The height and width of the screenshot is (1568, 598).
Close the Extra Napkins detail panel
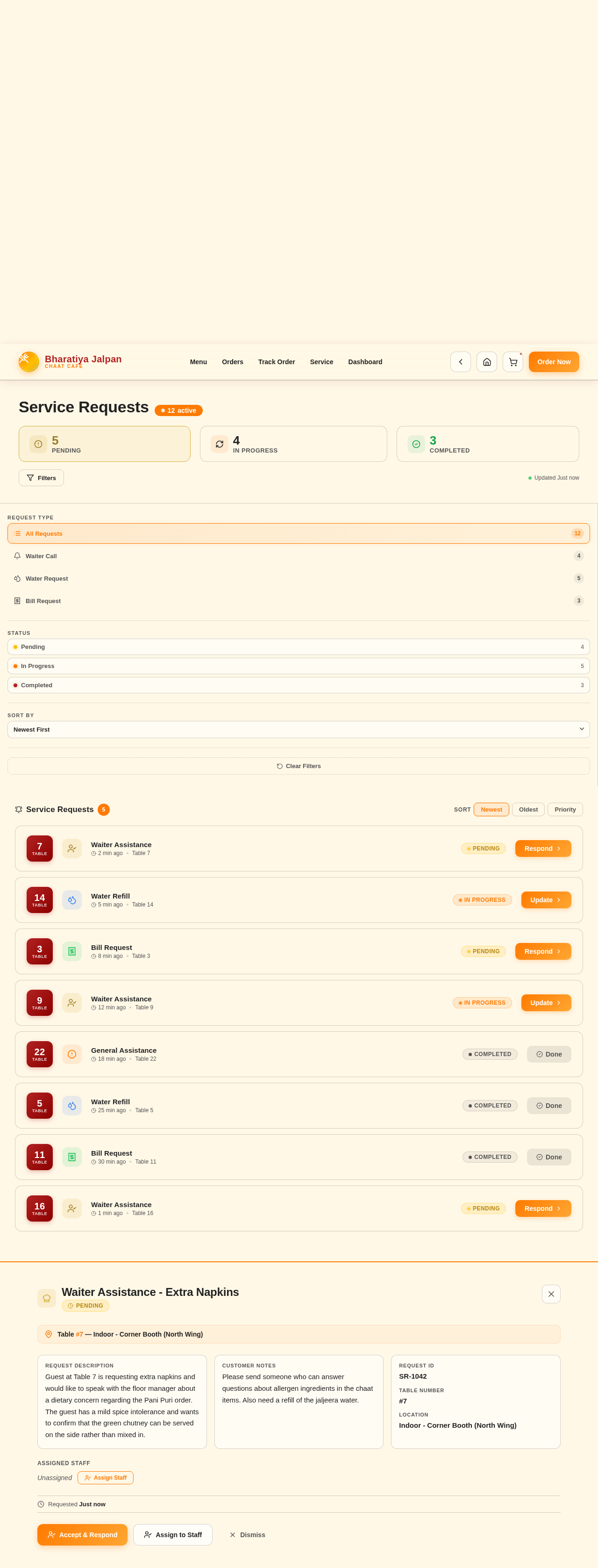pos(550,1294)
